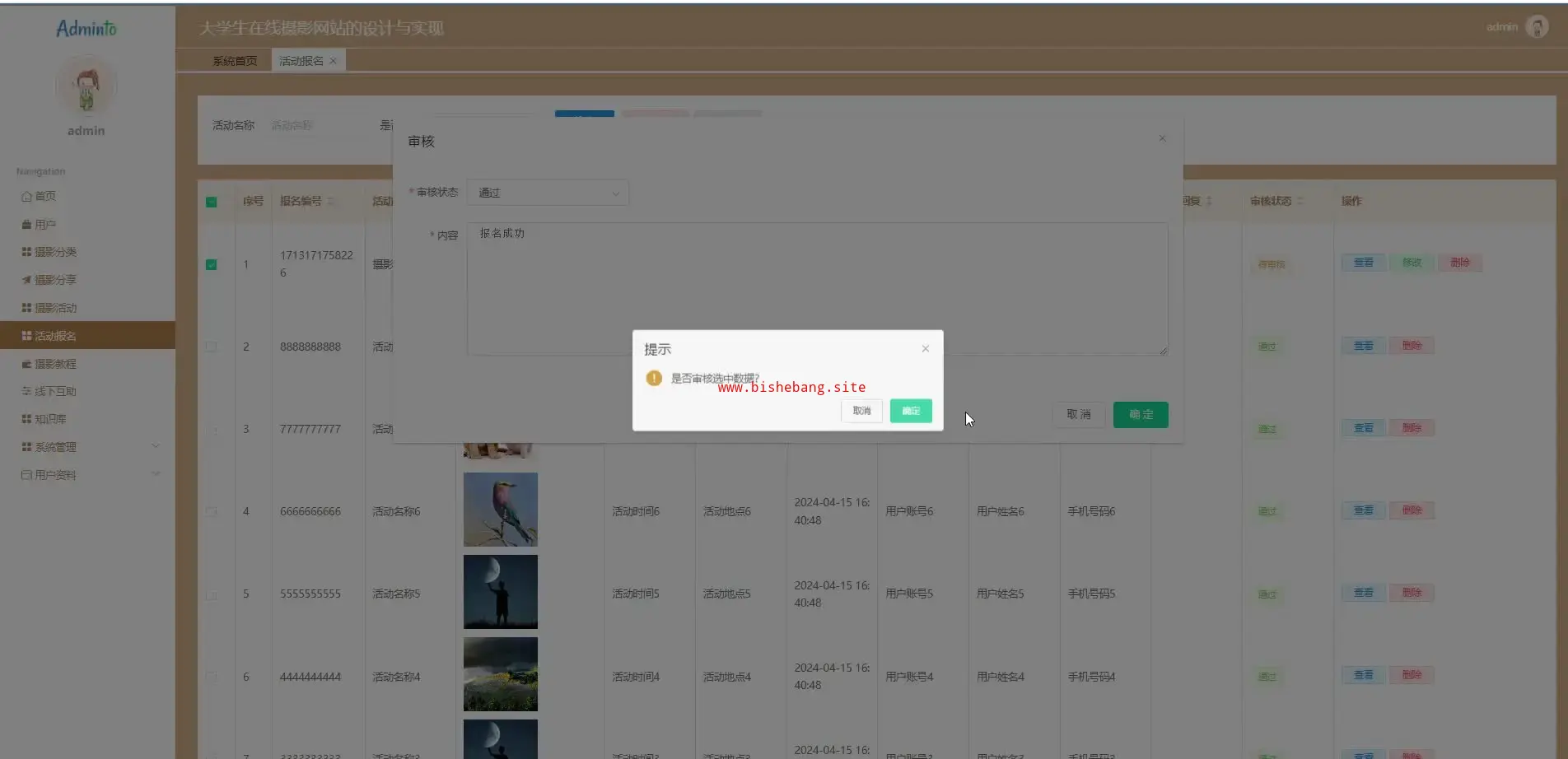The height and width of the screenshot is (759, 1568).
Task: Click the paper-plane icon beside 摄影分享
Action: 26,280
